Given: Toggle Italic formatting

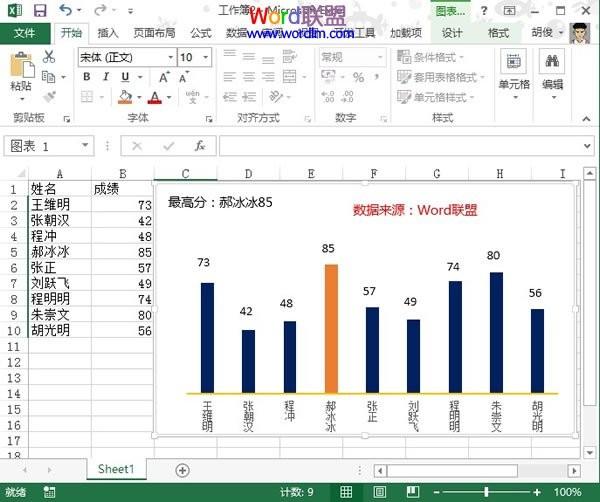Looking at the screenshot, I should [x=105, y=77].
